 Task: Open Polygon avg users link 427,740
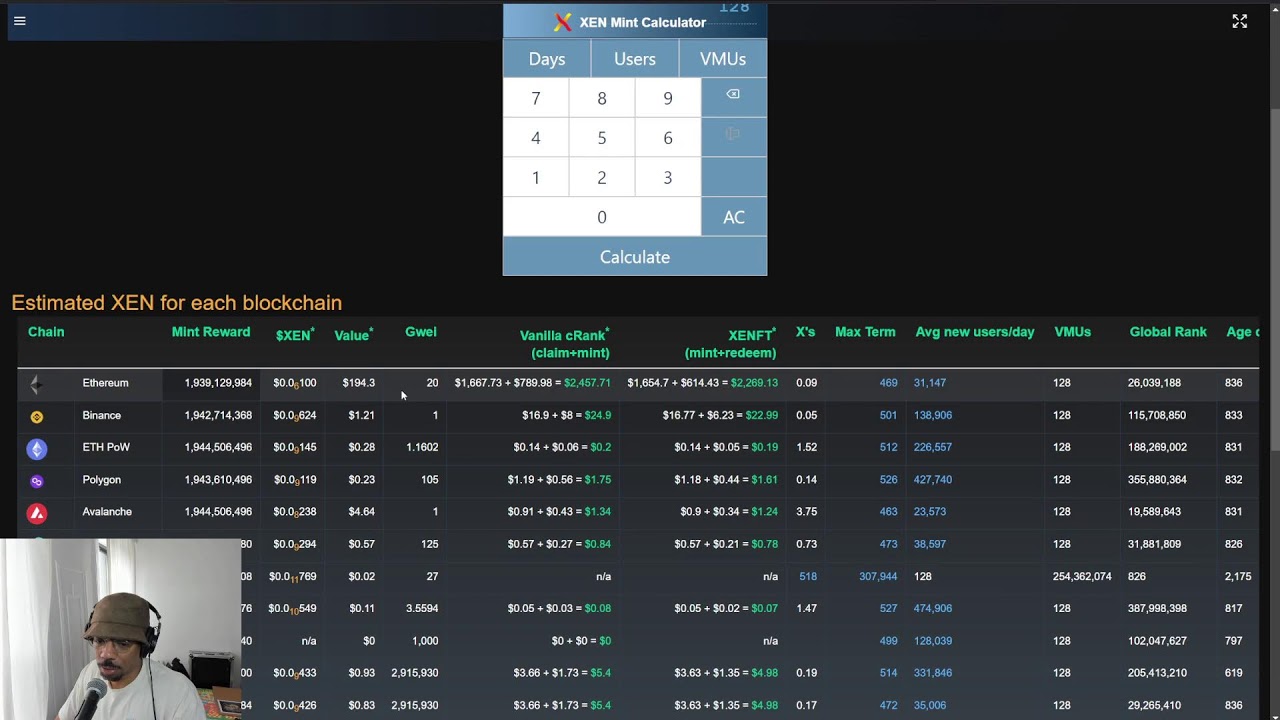click(x=933, y=480)
